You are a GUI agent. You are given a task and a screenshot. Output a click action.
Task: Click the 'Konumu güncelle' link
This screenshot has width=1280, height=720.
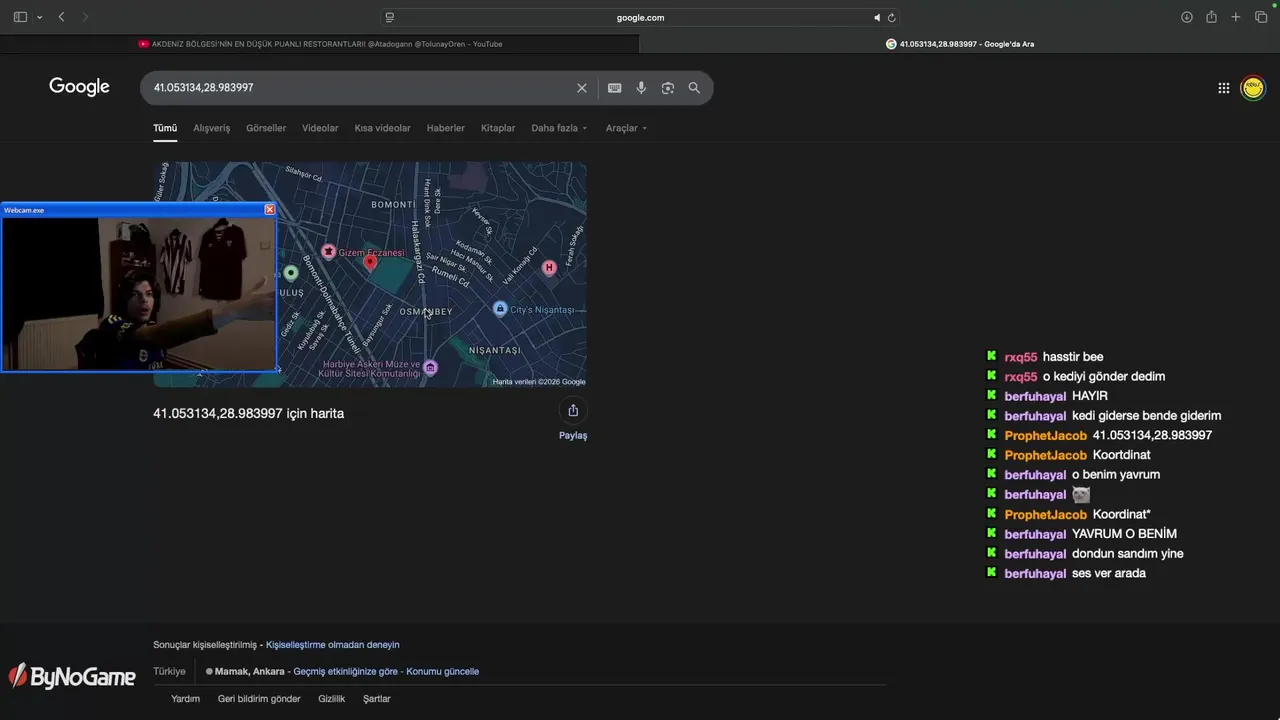pos(442,671)
